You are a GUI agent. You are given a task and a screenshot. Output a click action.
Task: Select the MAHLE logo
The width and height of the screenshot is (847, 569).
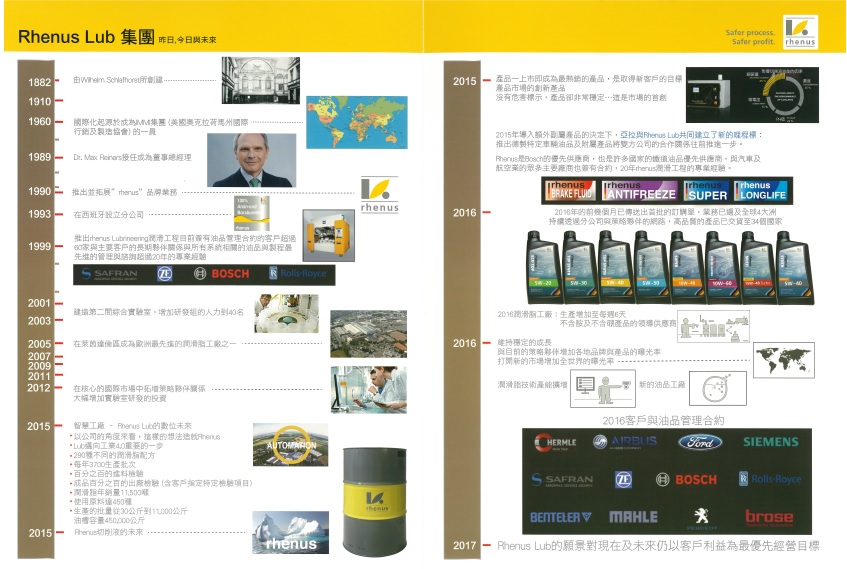coord(633,517)
